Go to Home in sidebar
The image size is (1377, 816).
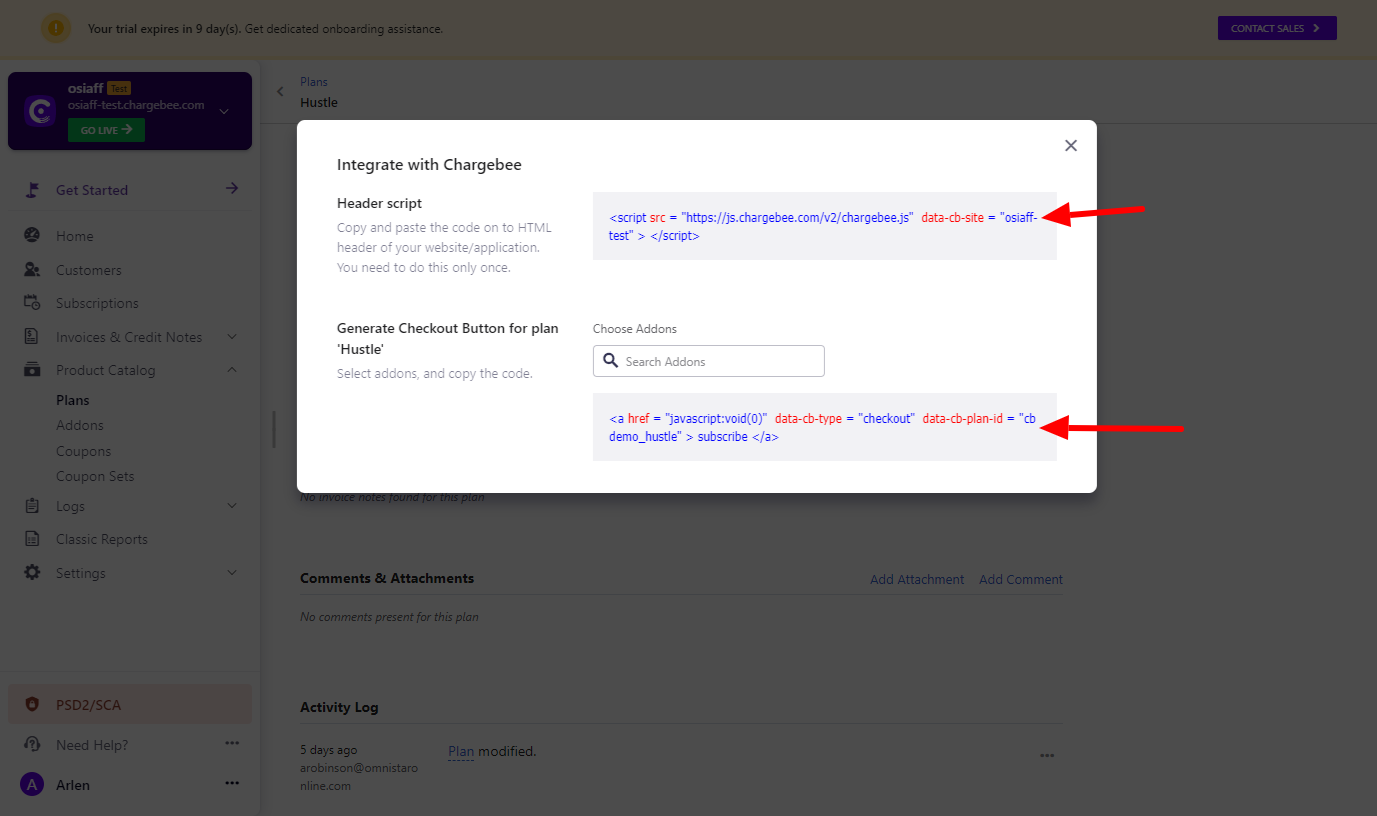coord(74,236)
